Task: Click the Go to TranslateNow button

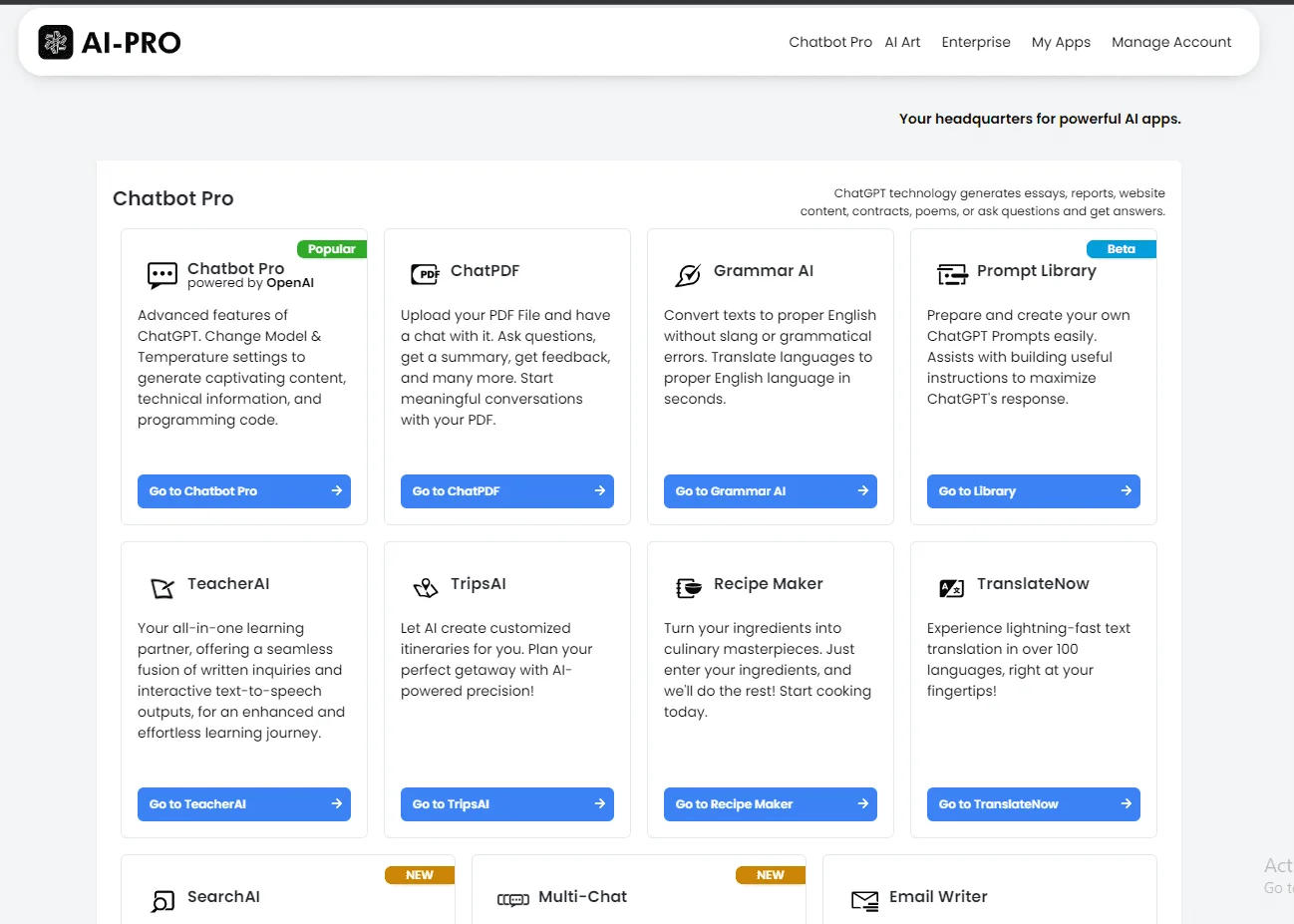Action: click(x=1034, y=804)
